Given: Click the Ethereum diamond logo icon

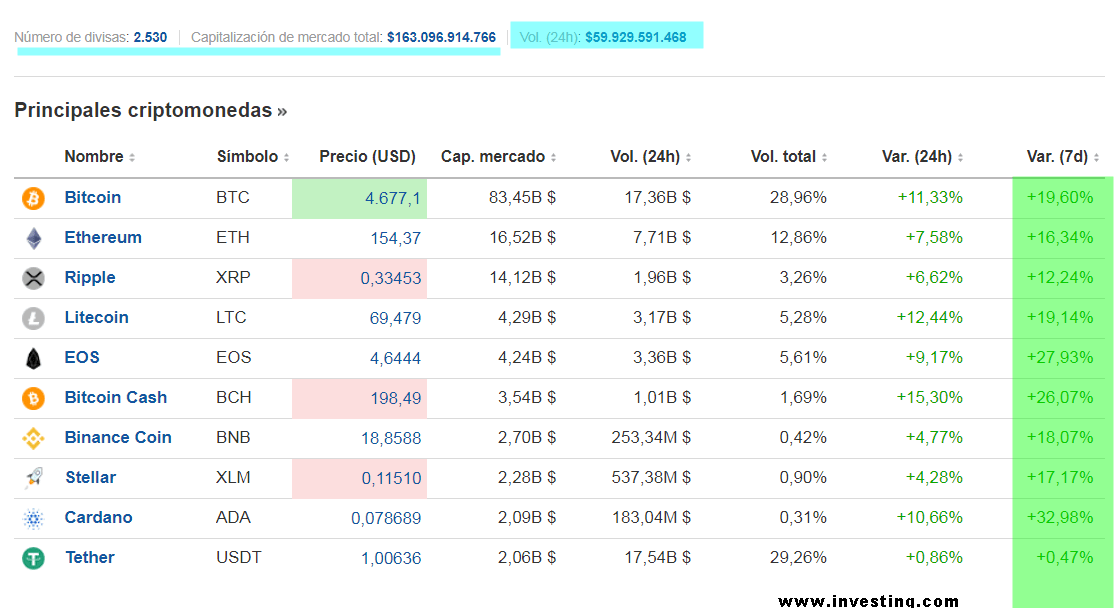Looking at the screenshot, I should click(x=34, y=238).
